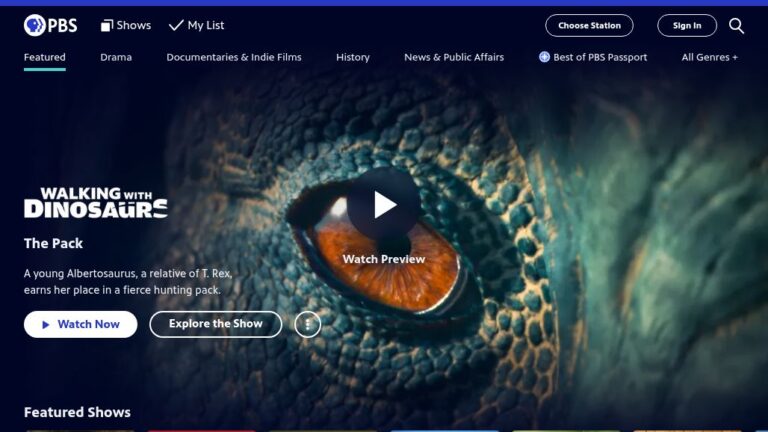Image resolution: width=768 pixels, height=432 pixels.
Task: Play the Watch Preview video button
Action: click(x=384, y=204)
